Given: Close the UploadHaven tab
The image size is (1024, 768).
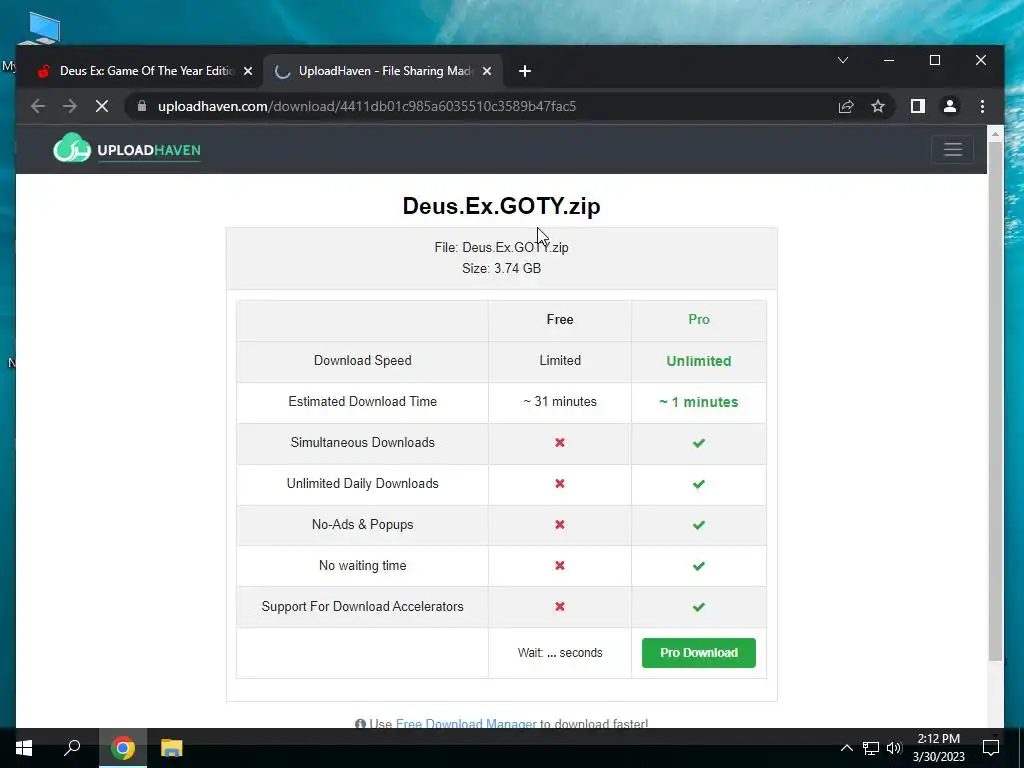Looking at the screenshot, I should 487,71.
